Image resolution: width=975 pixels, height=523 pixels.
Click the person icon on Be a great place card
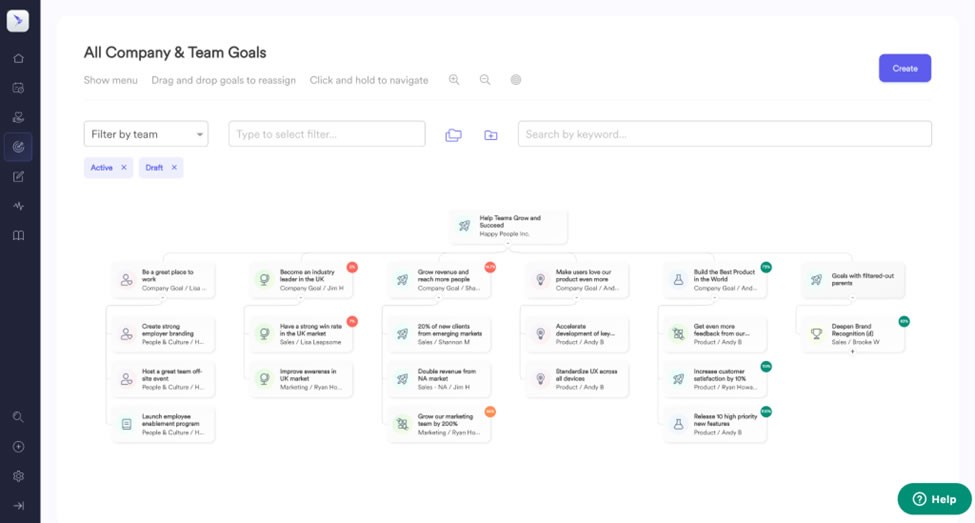click(126, 280)
